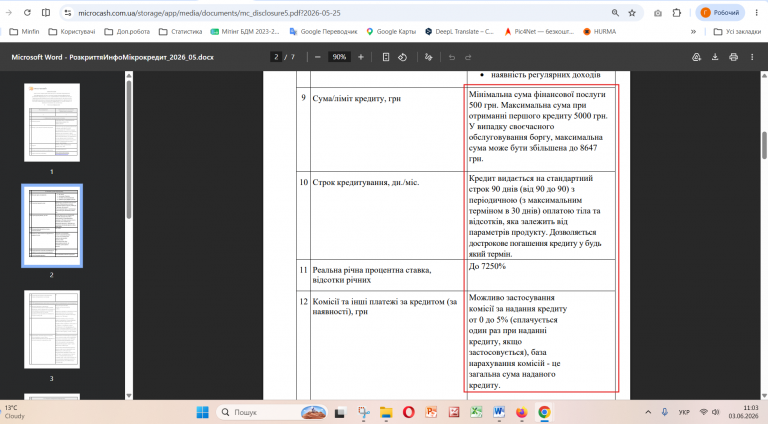768x424 pixels.
Task: Open the Користувачі bookmark folder
Action: click(72, 31)
